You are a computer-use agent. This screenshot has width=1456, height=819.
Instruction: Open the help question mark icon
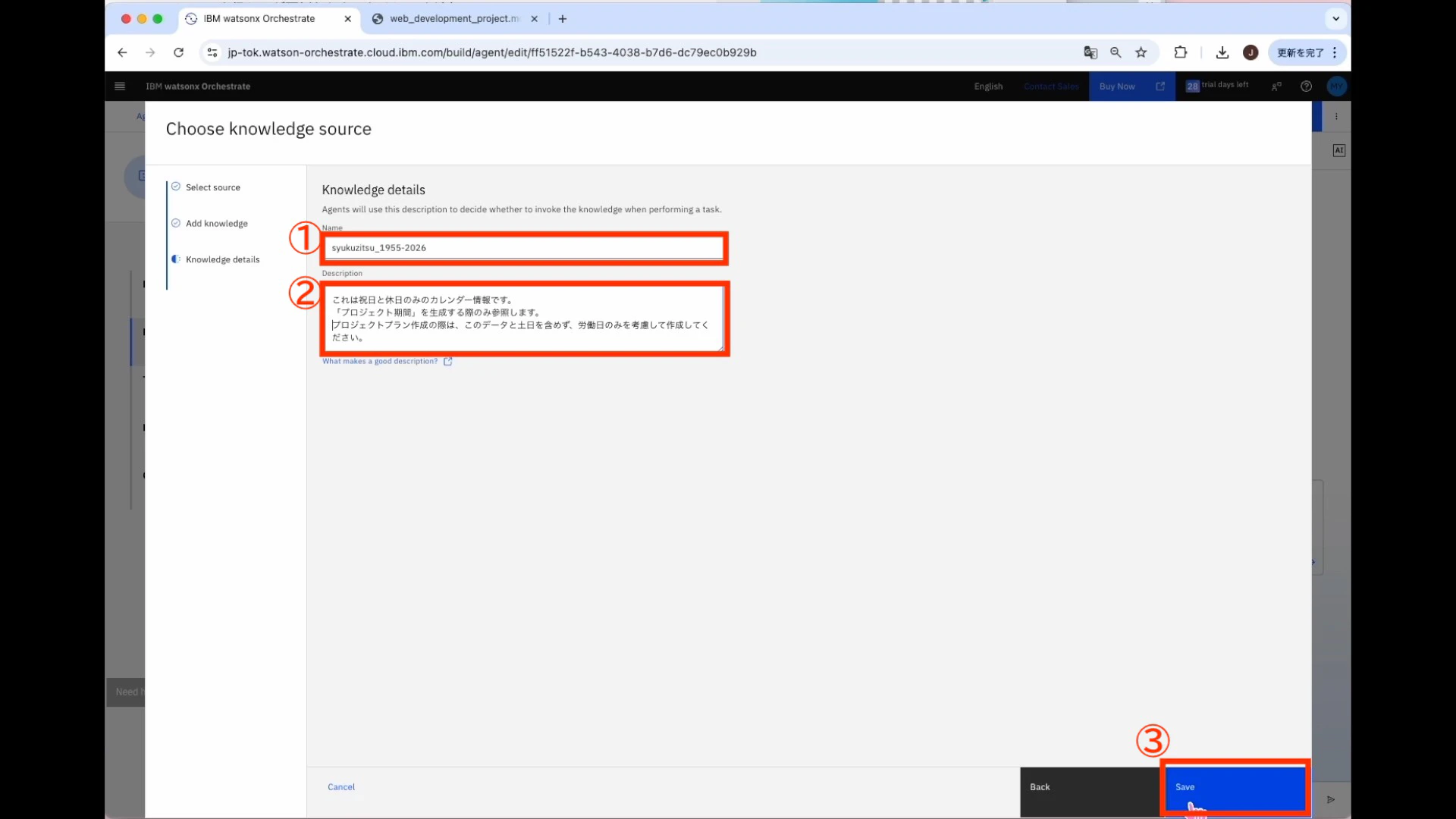pos(1306,86)
